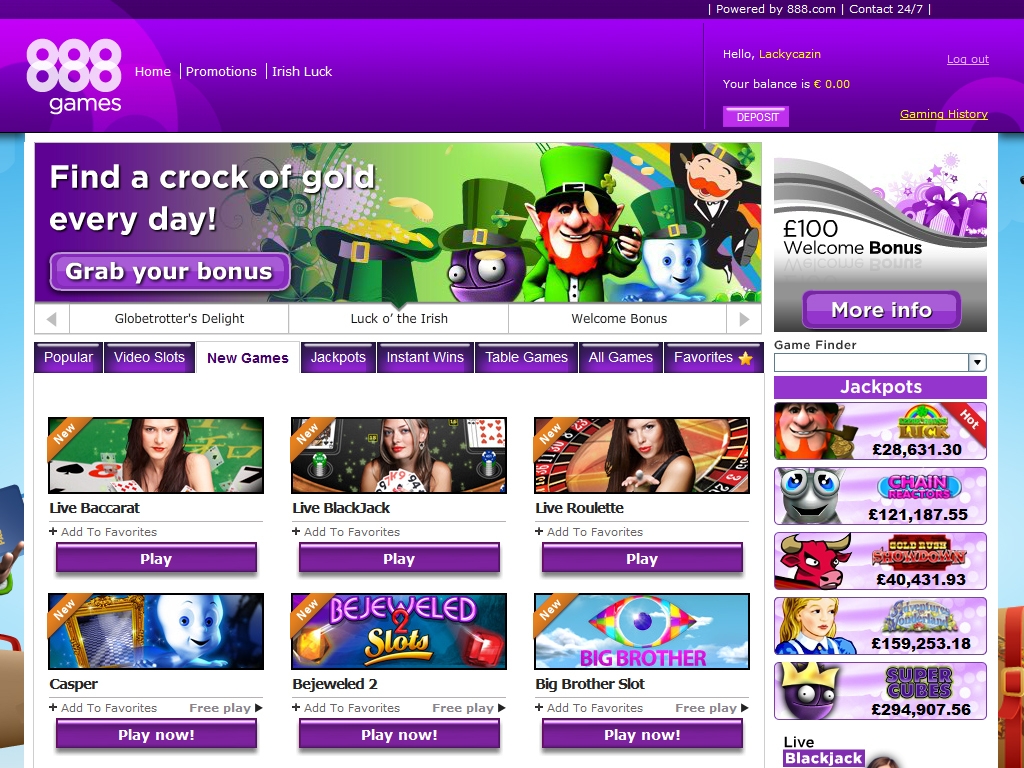Screen dimensions: 1024x768
Task: Toggle Casper as a favorite
Action: pyautogui.click(x=104, y=708)
